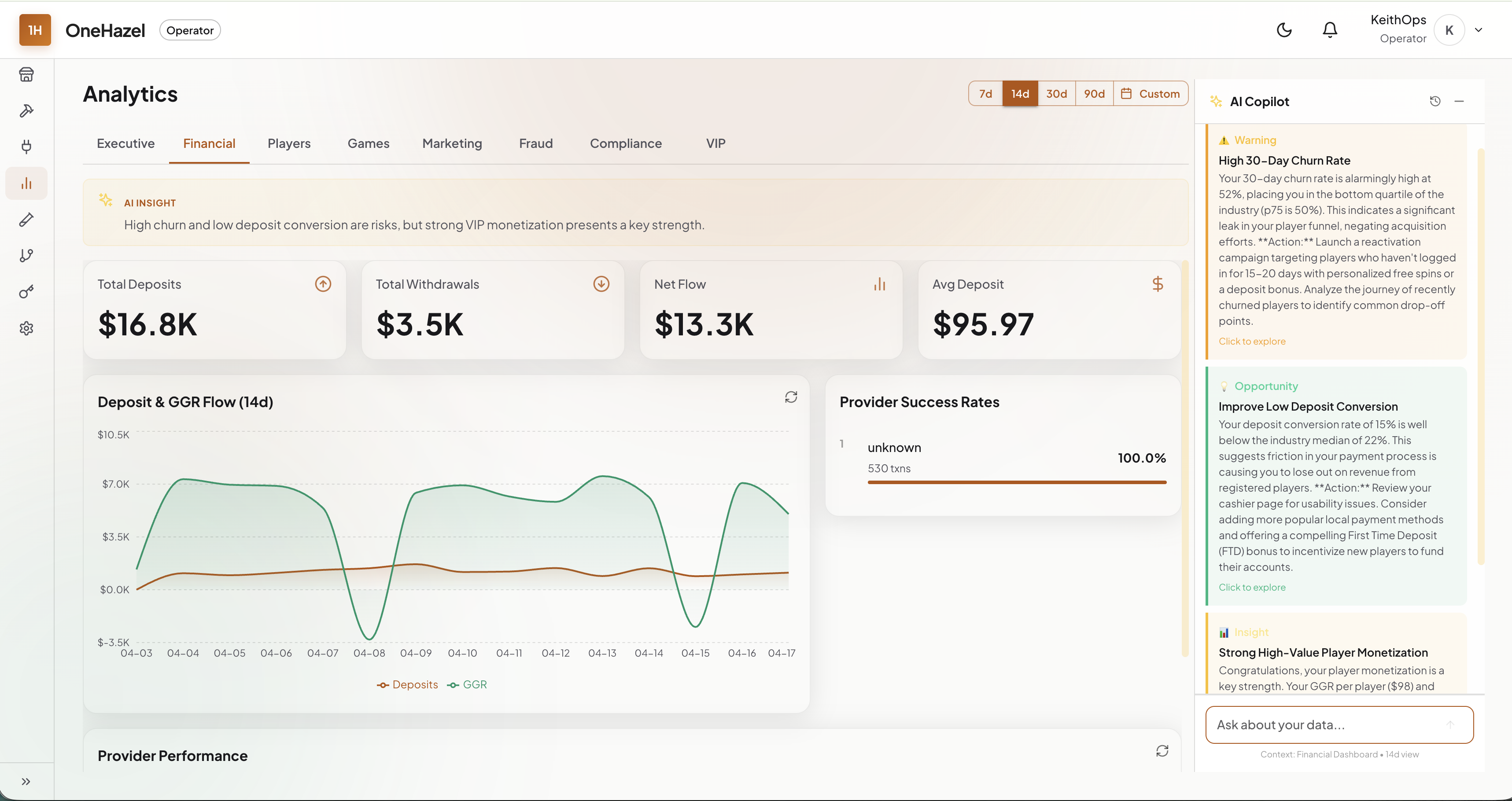Image resolution: width=1512 pixels, height=801 pixels.
Task: Click the $3.5K Total Withdrawals value
Action: pyautogui.click(x=420, y=324)
